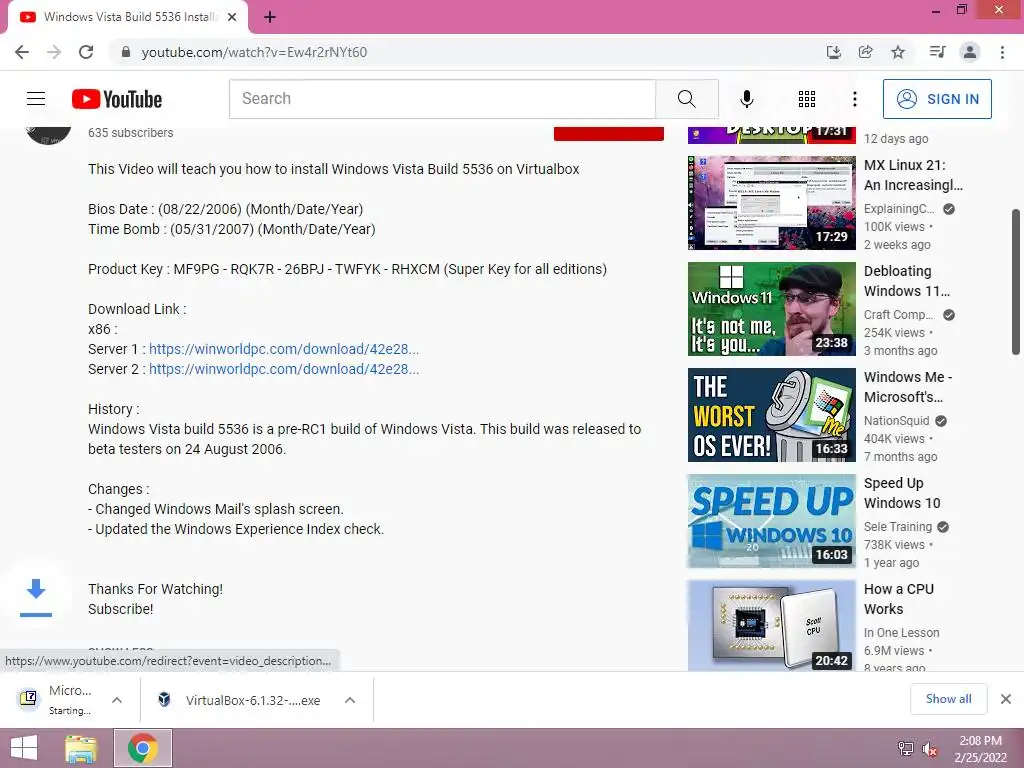Open YouTube apps grid

pos(807,99)
